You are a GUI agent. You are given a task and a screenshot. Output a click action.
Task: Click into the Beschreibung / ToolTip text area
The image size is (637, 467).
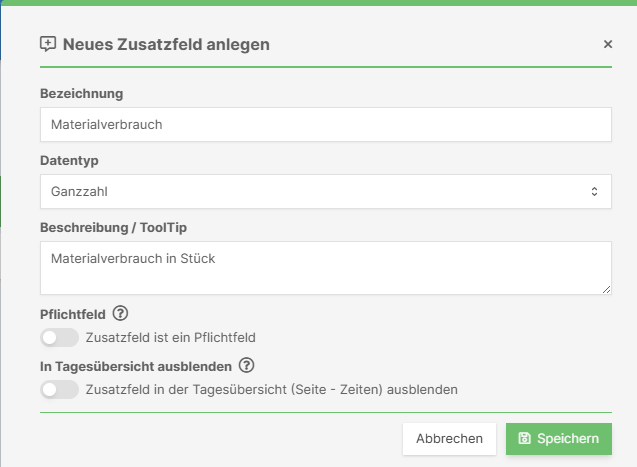click(x=325, y=268)
